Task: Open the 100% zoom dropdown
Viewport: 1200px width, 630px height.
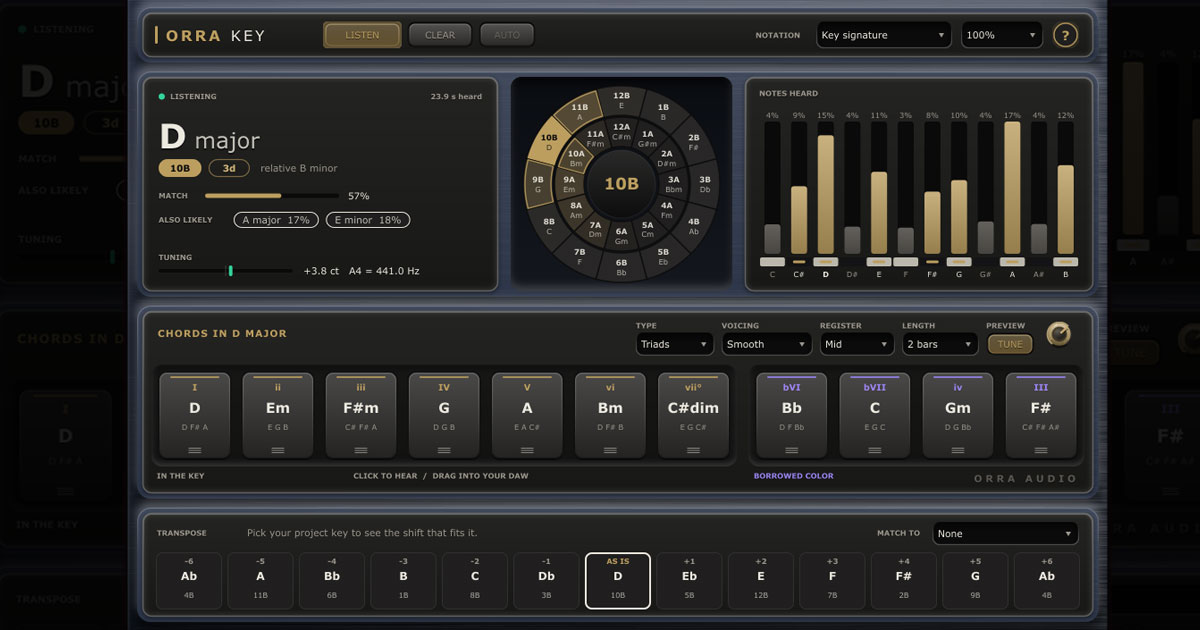Action: point(1002,35)
